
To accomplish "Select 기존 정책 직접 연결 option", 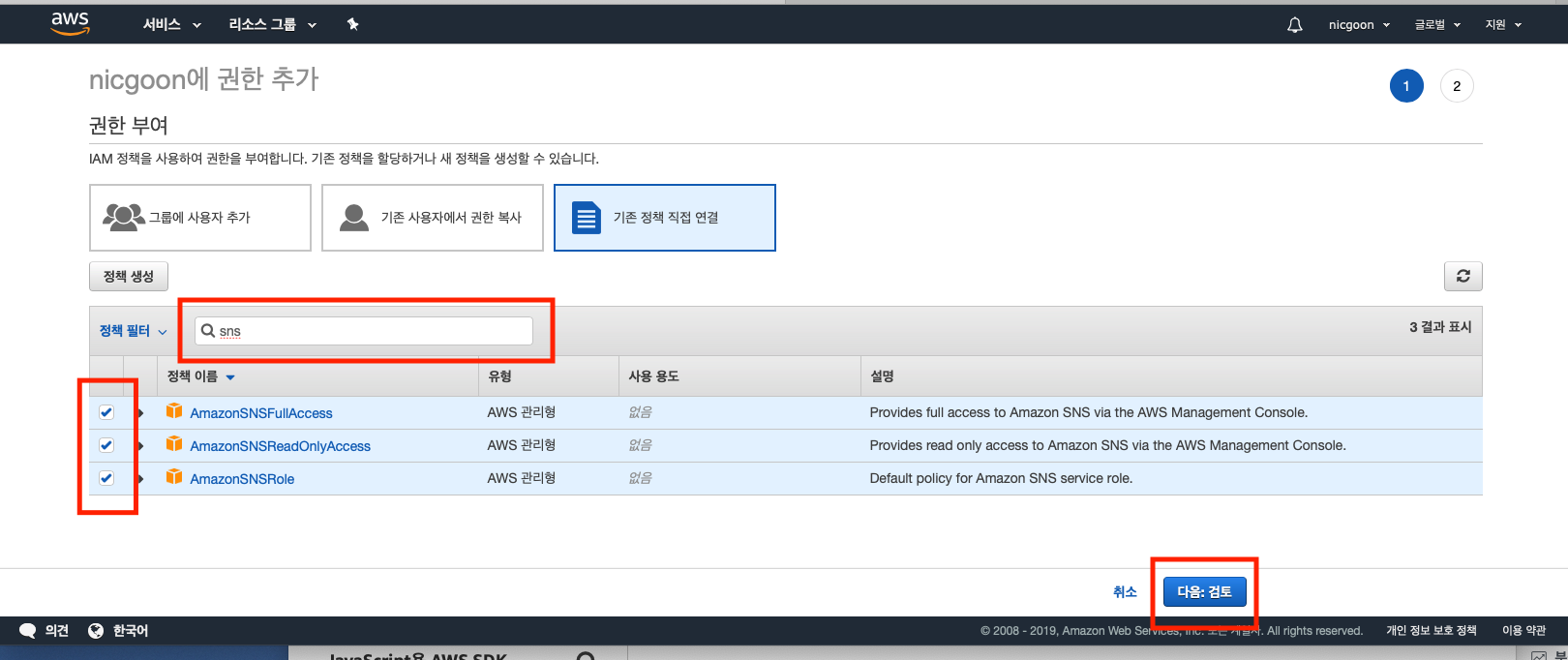I will pos(665,218).
